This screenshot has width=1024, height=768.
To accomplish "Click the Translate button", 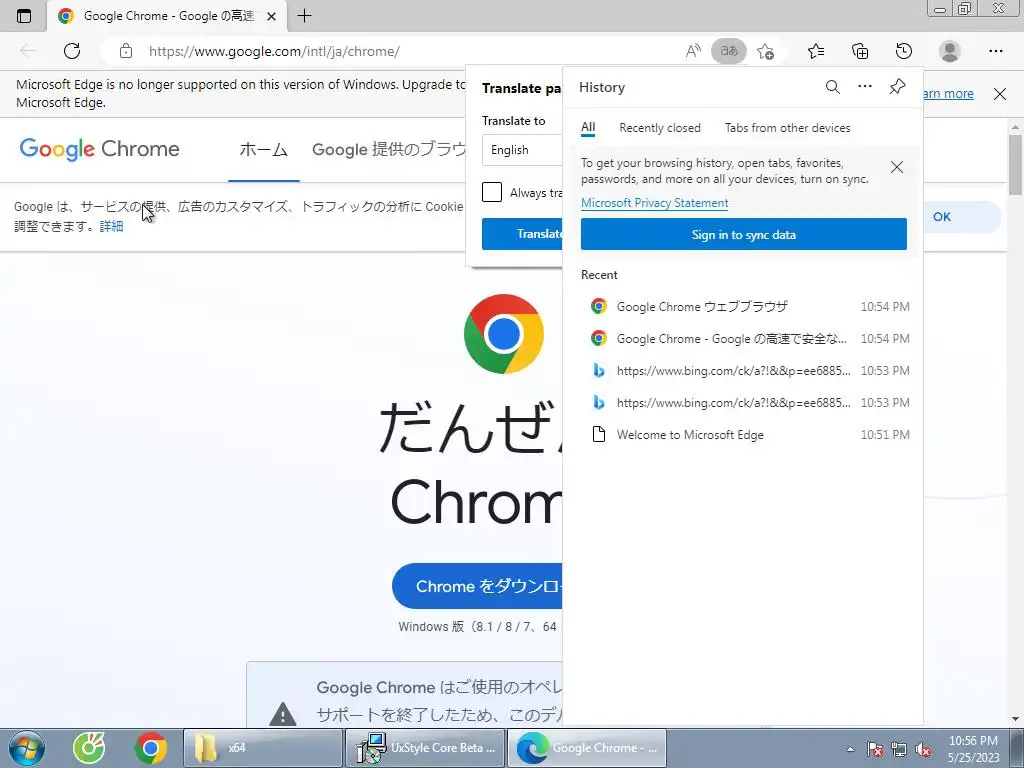I will coord(522,234).
